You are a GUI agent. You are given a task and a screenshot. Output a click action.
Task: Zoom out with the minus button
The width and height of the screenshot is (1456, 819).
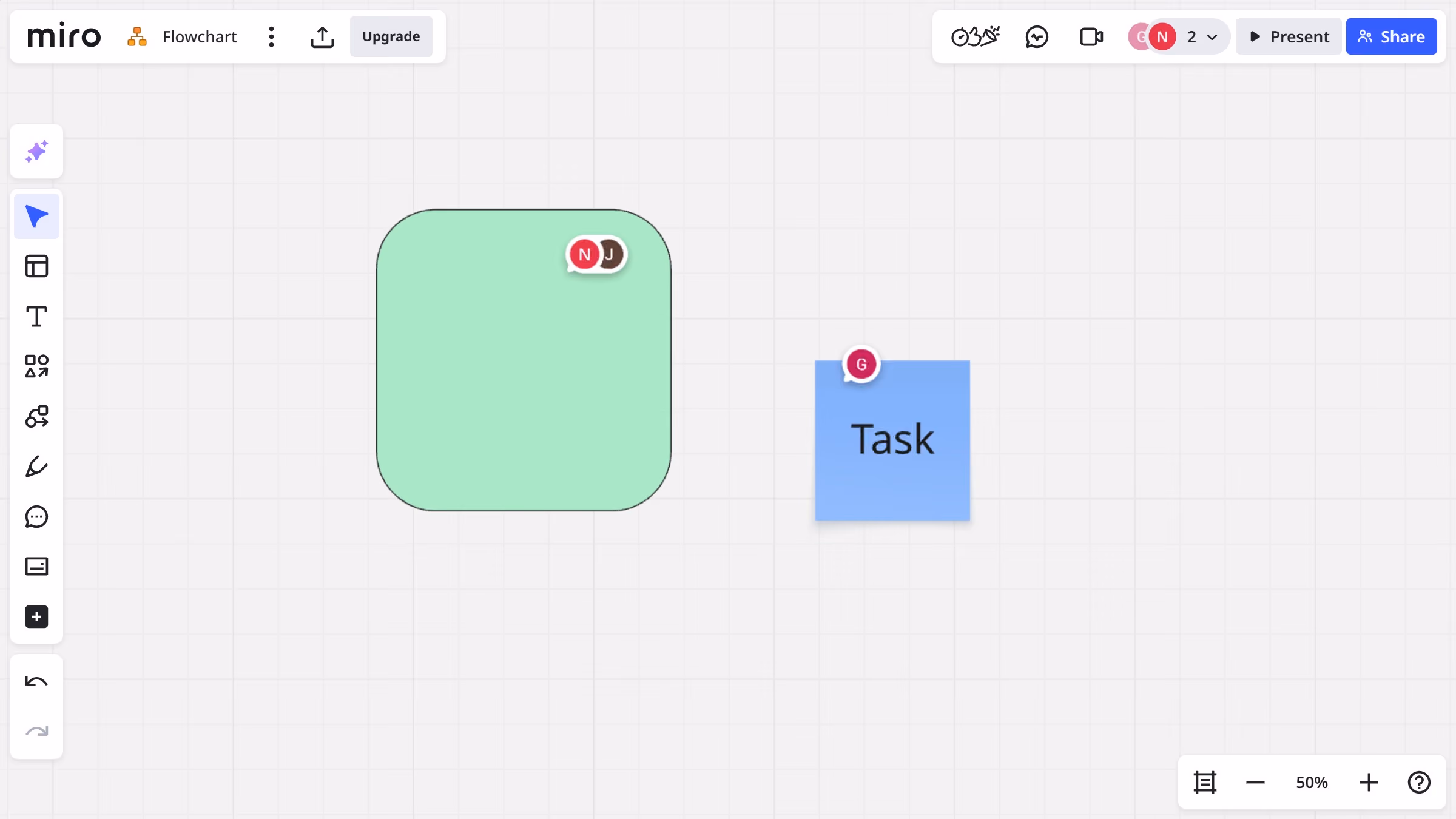click(1255, 783)
